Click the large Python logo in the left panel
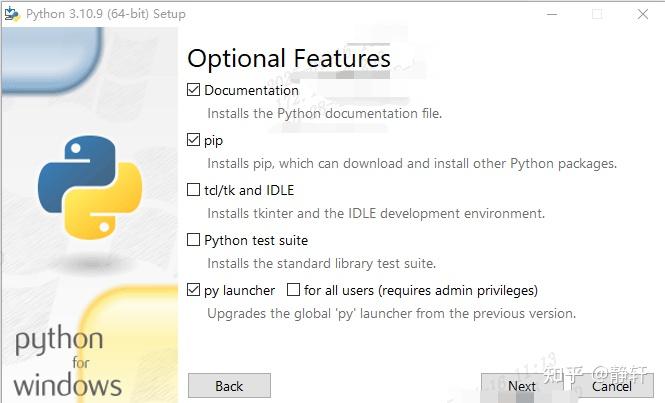The image size is (665, 403). (90, 187)
